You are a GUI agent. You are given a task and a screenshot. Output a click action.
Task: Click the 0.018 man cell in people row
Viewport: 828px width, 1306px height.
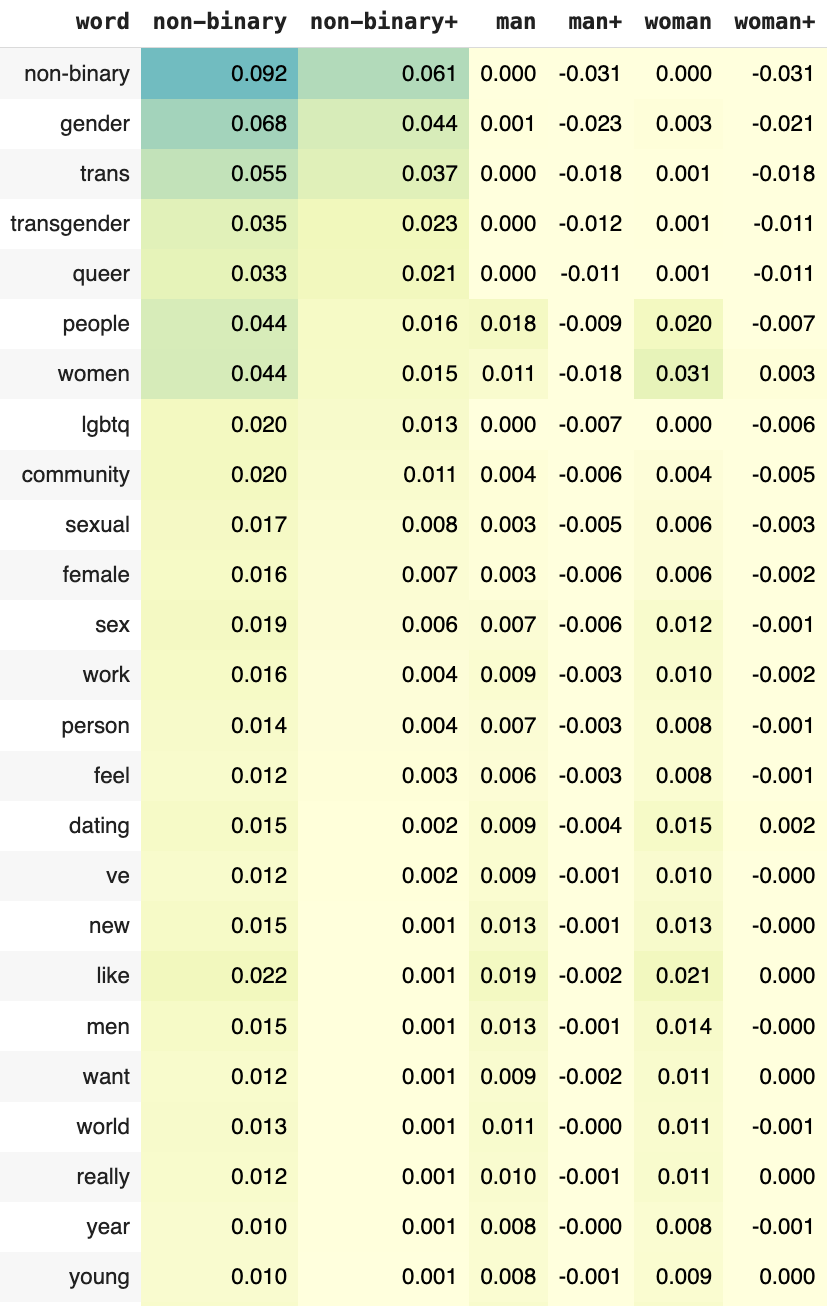coord(508,324)
